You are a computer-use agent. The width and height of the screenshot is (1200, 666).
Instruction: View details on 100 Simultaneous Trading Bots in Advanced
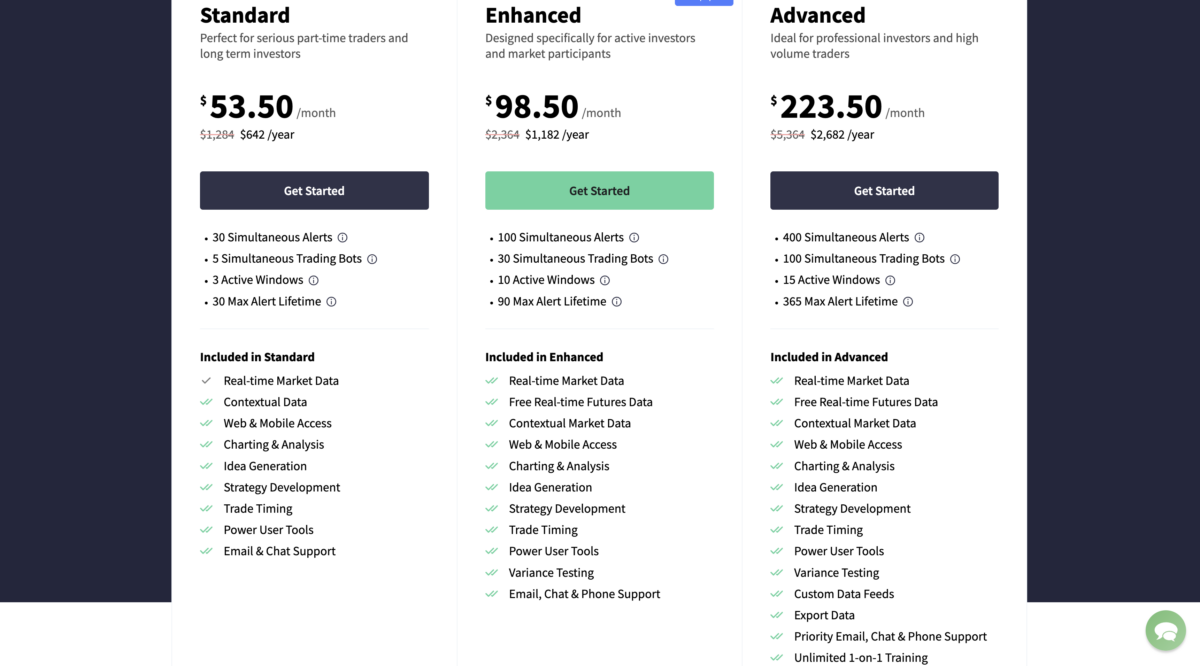(x=956, y=258)
